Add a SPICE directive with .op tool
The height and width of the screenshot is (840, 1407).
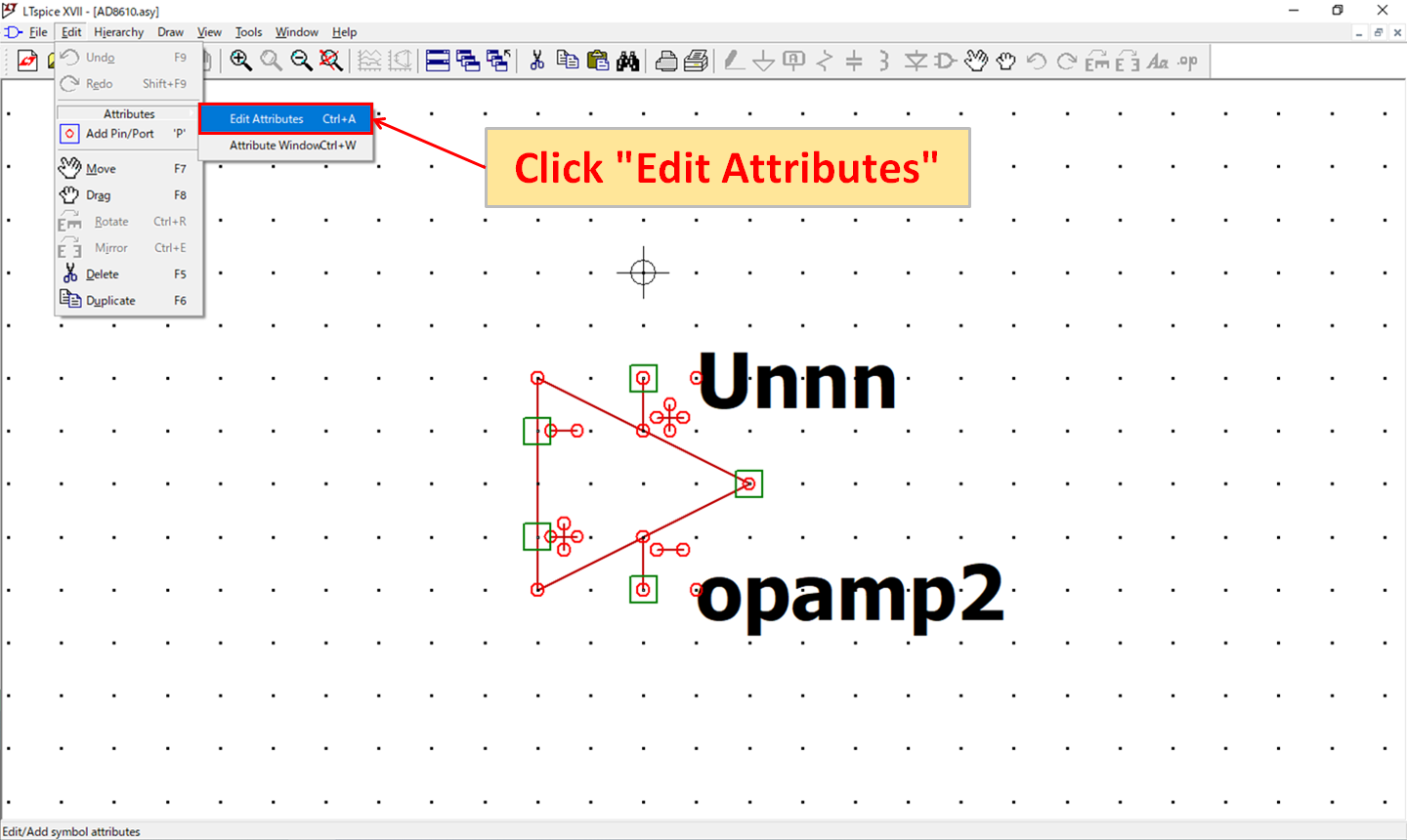pyautogui.click(x=1187, y=61)
